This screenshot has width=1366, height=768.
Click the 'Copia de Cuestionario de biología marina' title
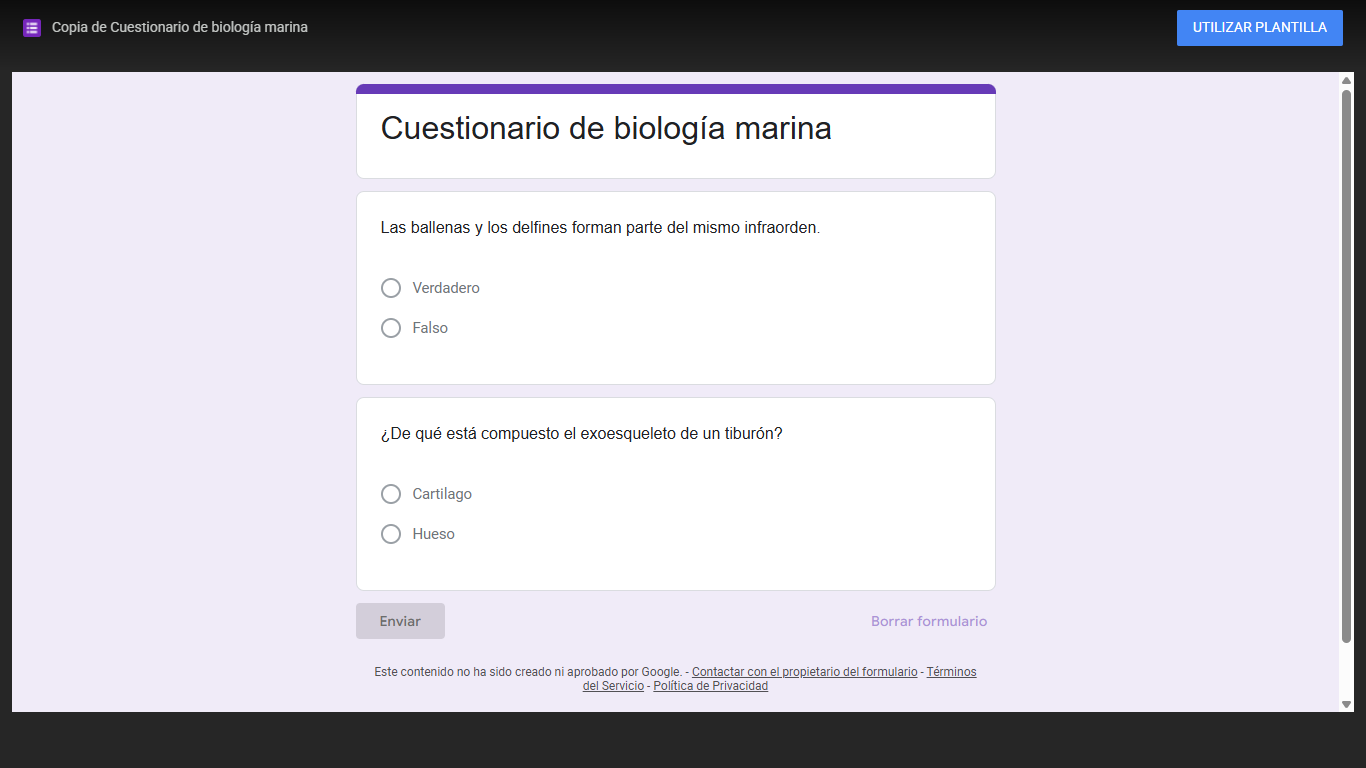[x=180, y=28]
